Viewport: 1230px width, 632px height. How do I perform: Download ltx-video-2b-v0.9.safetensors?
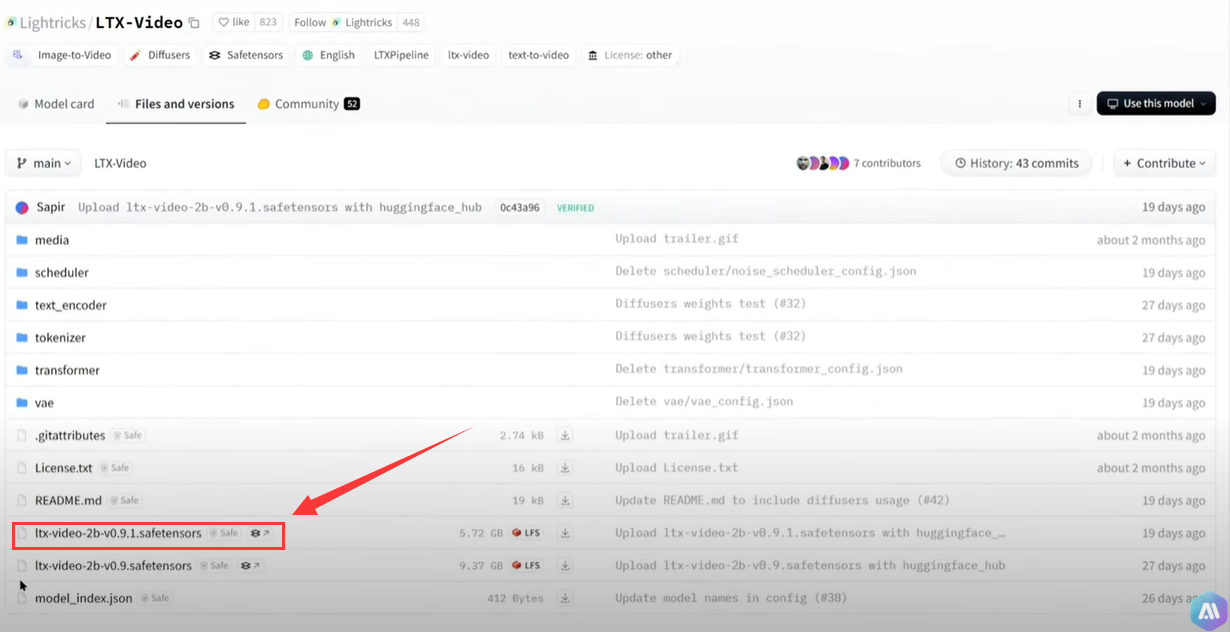click(x=565, y=565)
